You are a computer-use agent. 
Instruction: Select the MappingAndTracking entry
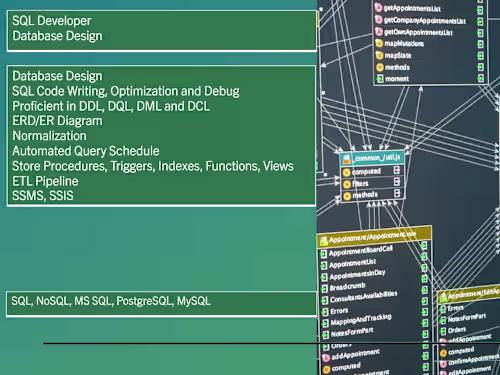pyautogui.click(x=361, y=320)
